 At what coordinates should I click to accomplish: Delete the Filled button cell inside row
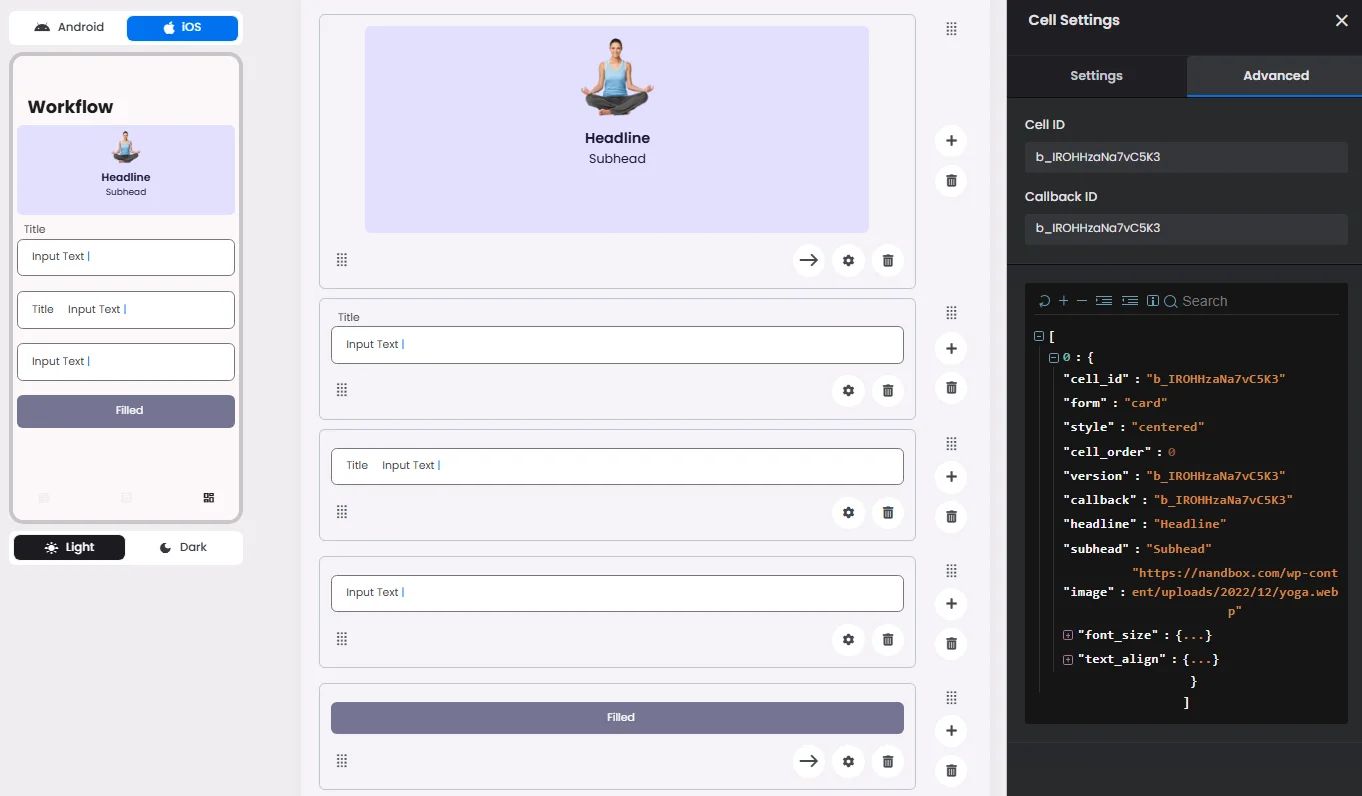[x=887, y=762]
